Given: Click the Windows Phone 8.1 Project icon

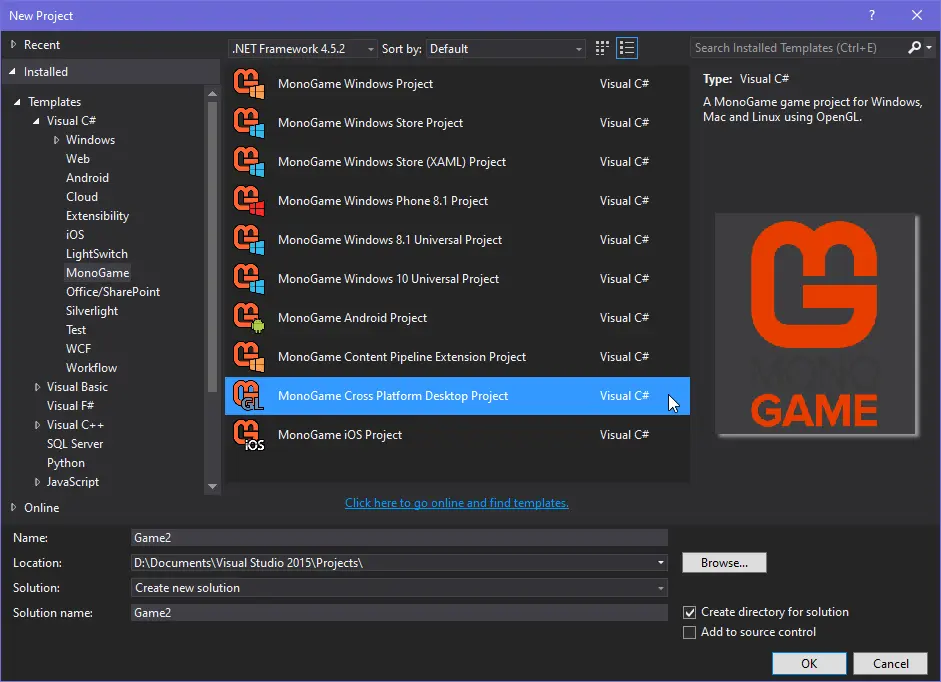Looking at the screenshot, I should [249, 201].
